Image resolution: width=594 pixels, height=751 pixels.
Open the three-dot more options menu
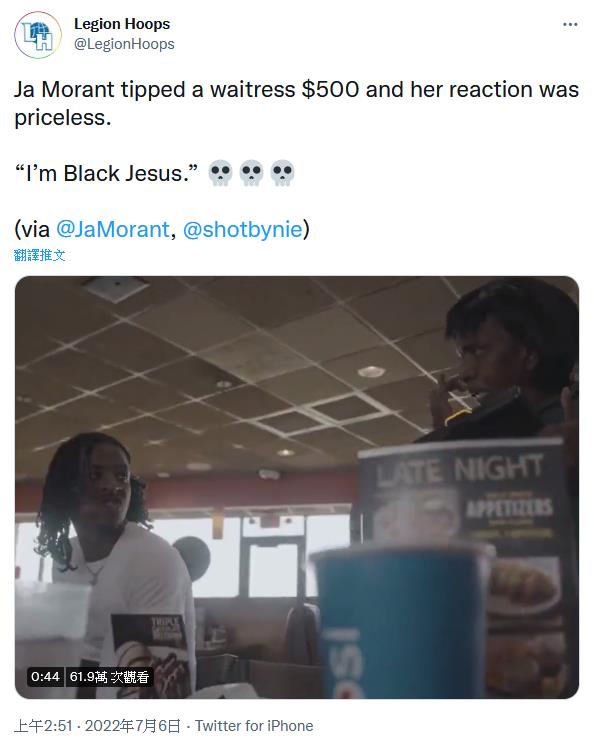pos(570,24)
